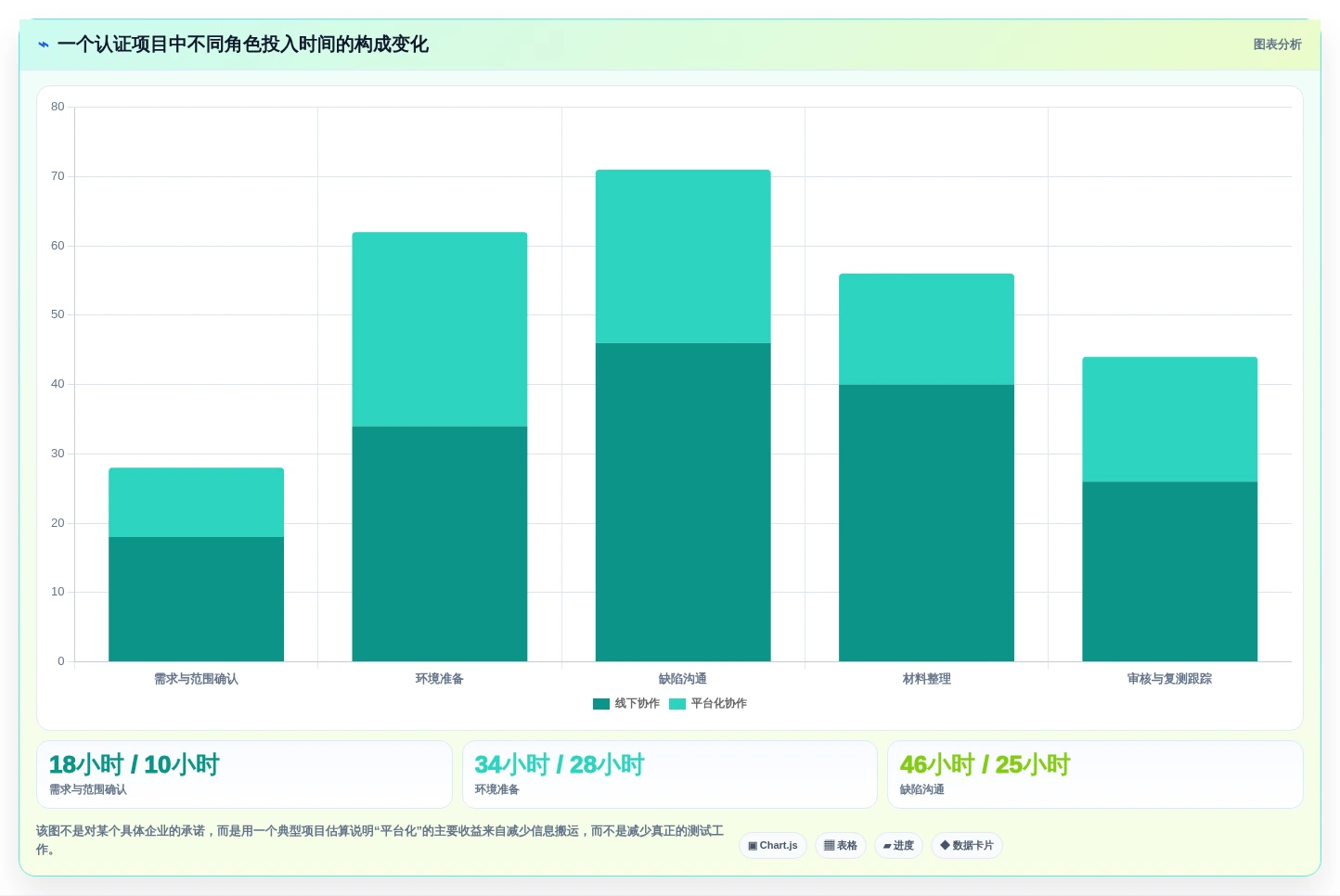1340x896 pixels.
Task: Select the Chart.js tag chip
Action: [773, 846]
